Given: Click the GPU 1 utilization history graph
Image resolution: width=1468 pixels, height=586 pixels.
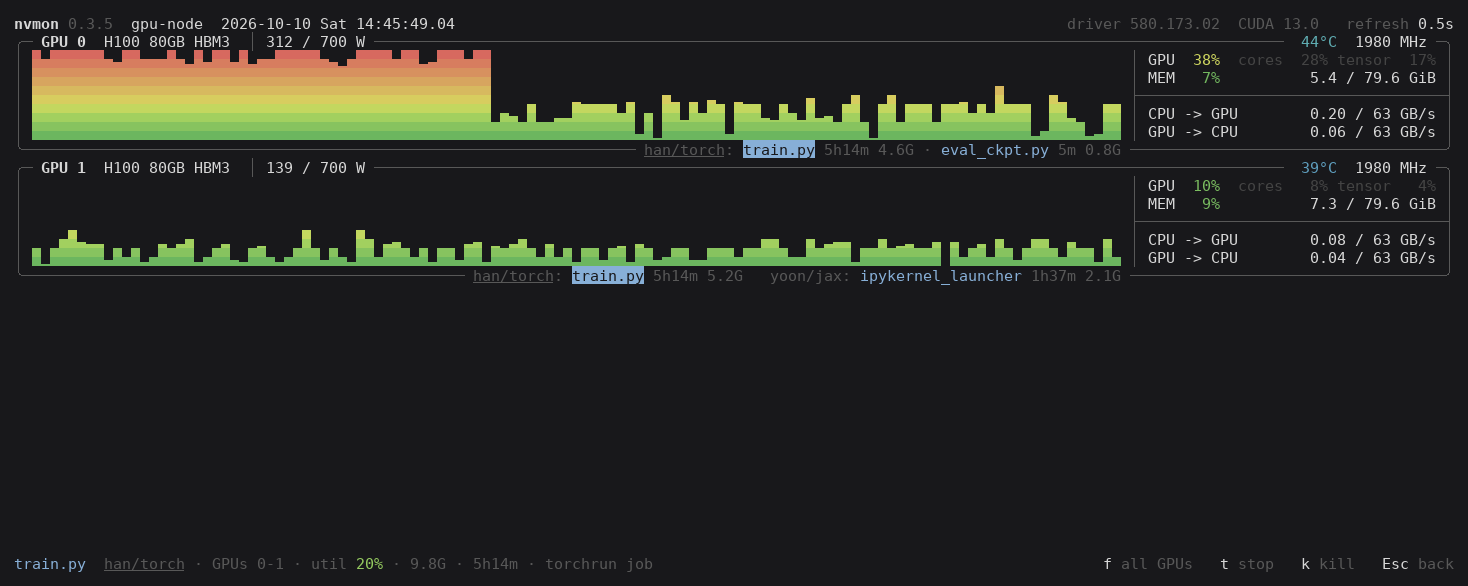Looking at the screenshot, I should click(576, 221).
